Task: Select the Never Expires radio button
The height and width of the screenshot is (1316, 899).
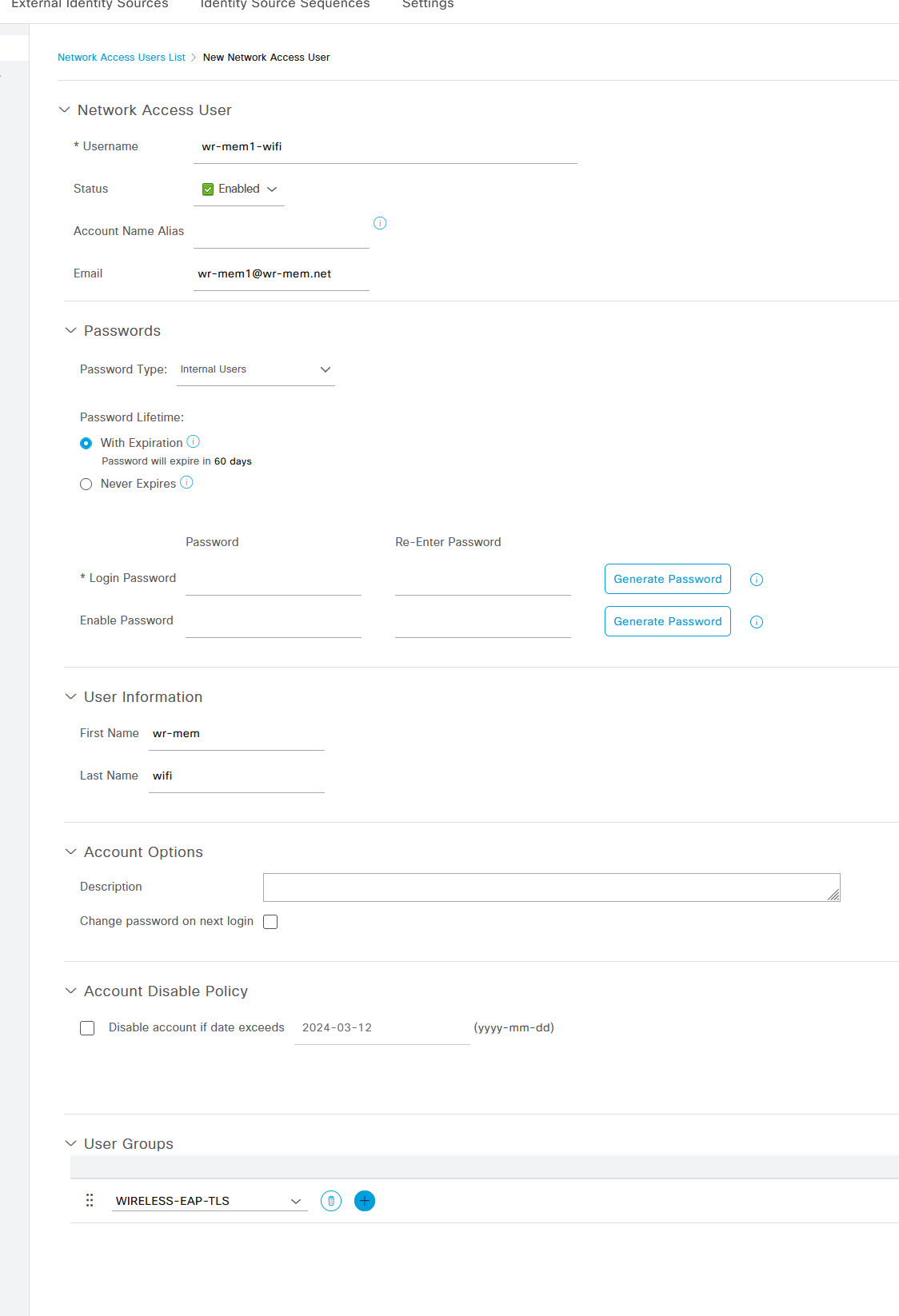Action: coord(86,484)
